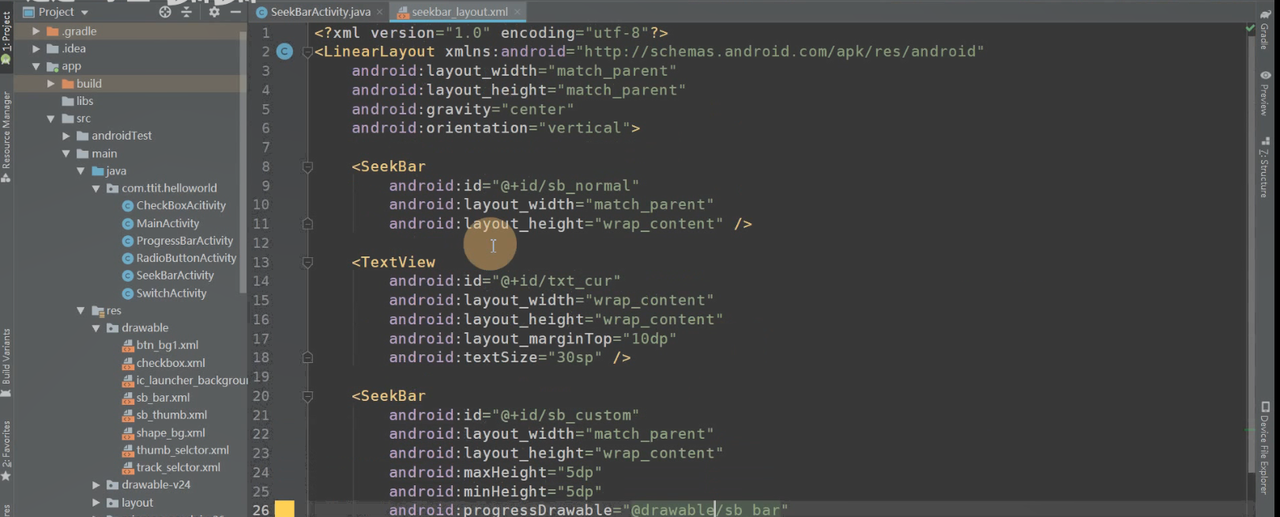This screenshot has height=517, width=1280.
Task: Open btn_bg1.xml drawable file
Action: (x=160, y=345)
